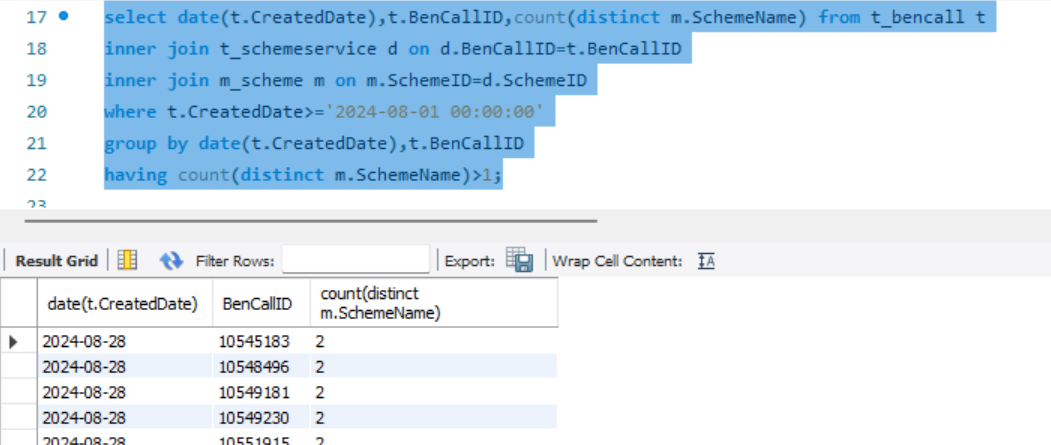The image size is (1051, 445).
Task: Click line number 22 in the gutter
Action: point(36,175)
